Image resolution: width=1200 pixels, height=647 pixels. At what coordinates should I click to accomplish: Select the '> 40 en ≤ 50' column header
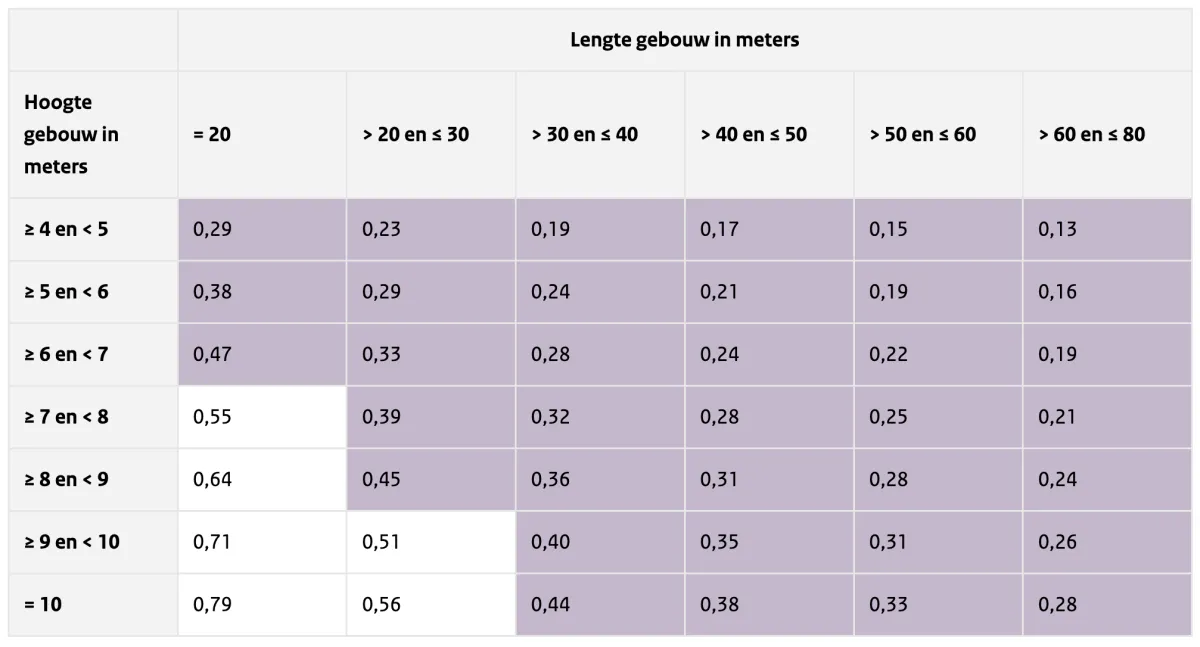click(753, 134)
